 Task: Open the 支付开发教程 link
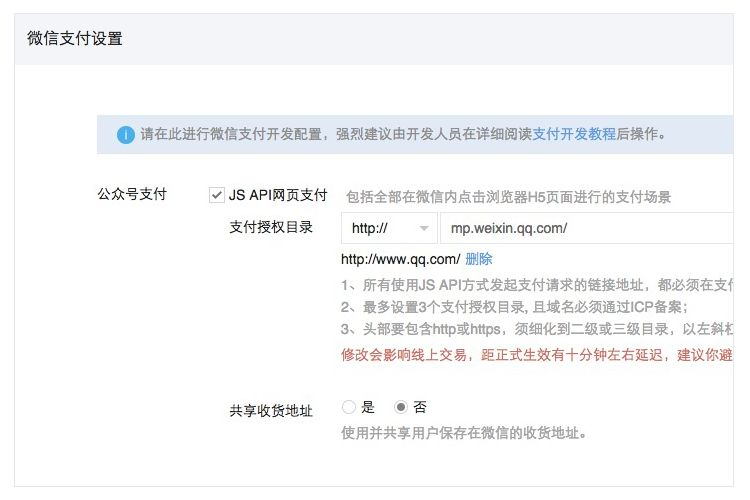click(573, 134)
